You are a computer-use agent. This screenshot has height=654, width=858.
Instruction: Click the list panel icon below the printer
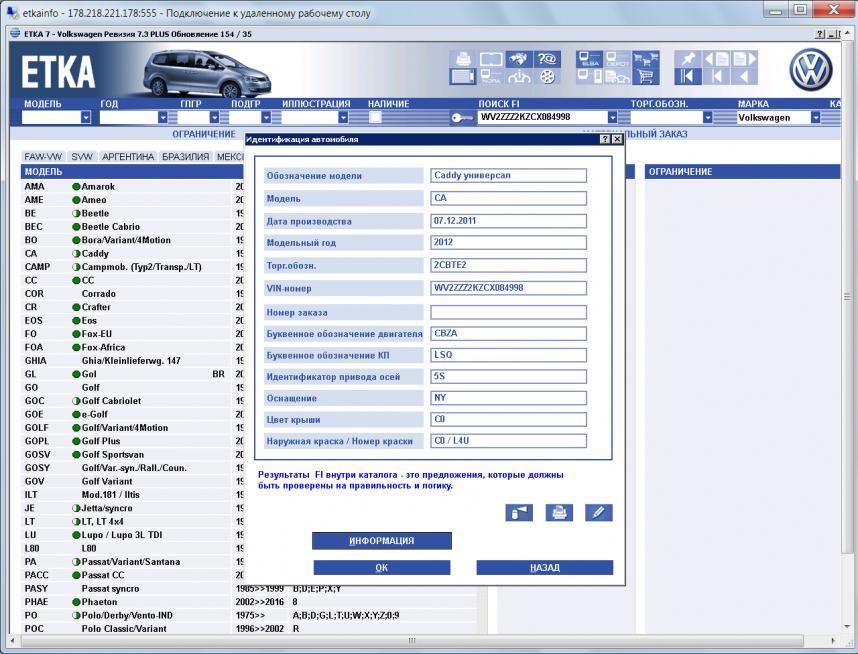tap(463, 77)
